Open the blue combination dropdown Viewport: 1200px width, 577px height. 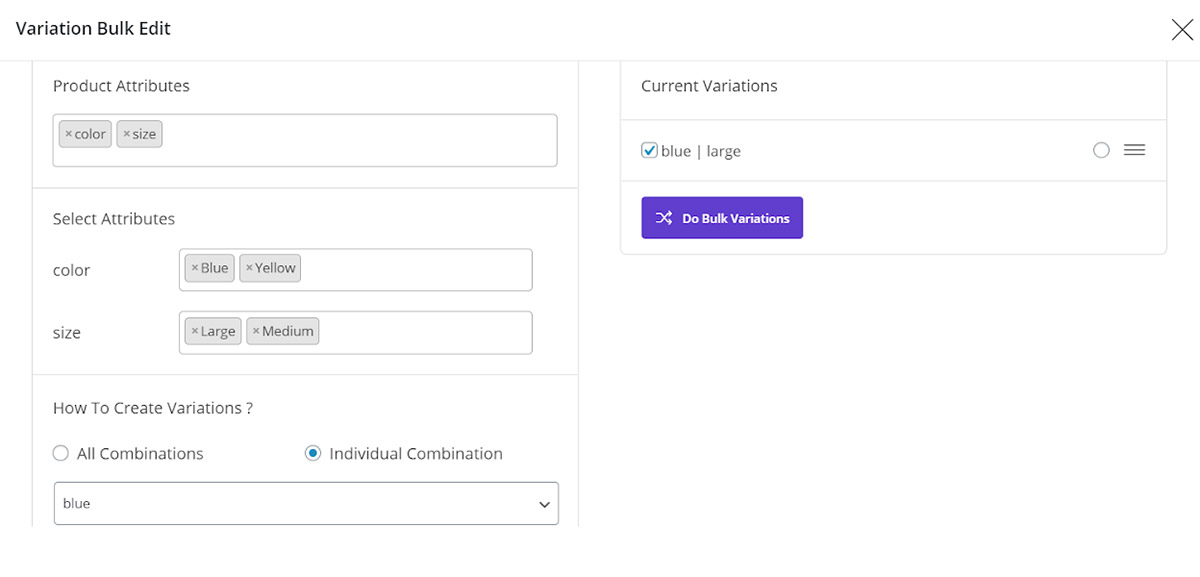[305, 504]
